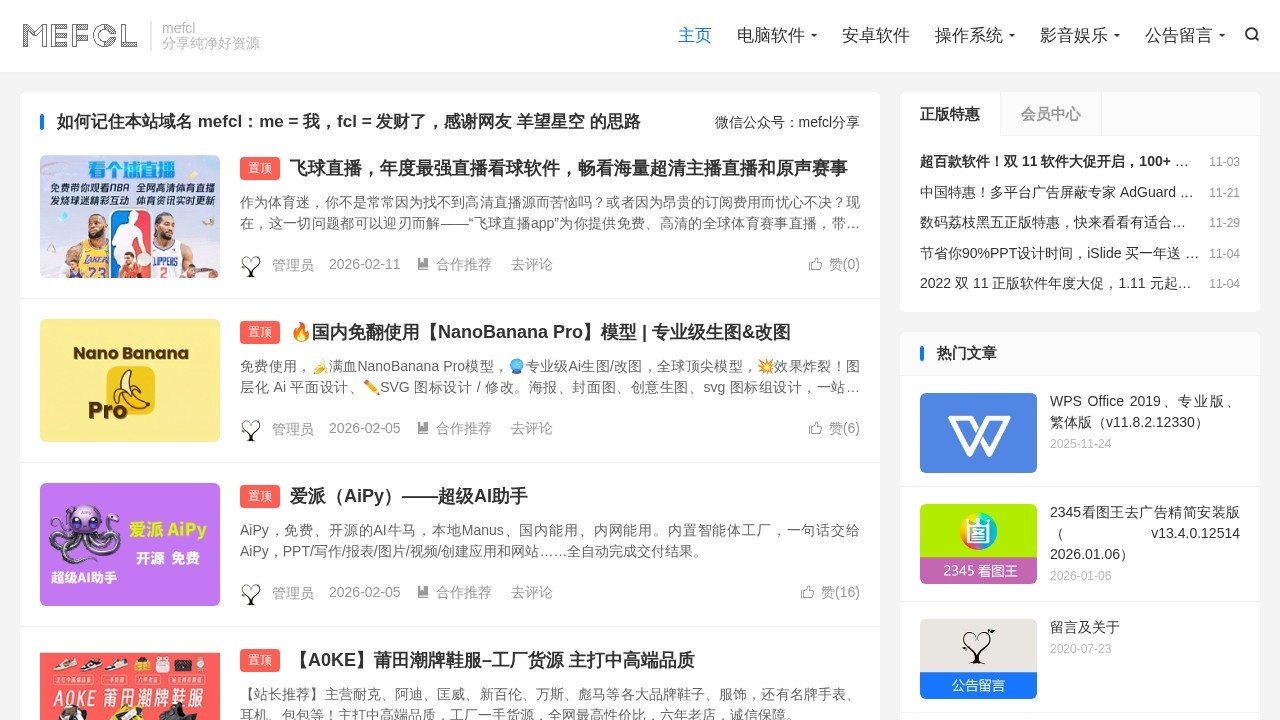
Task: Expand the 电脑软件 dropdown menu
Action: 776,36
